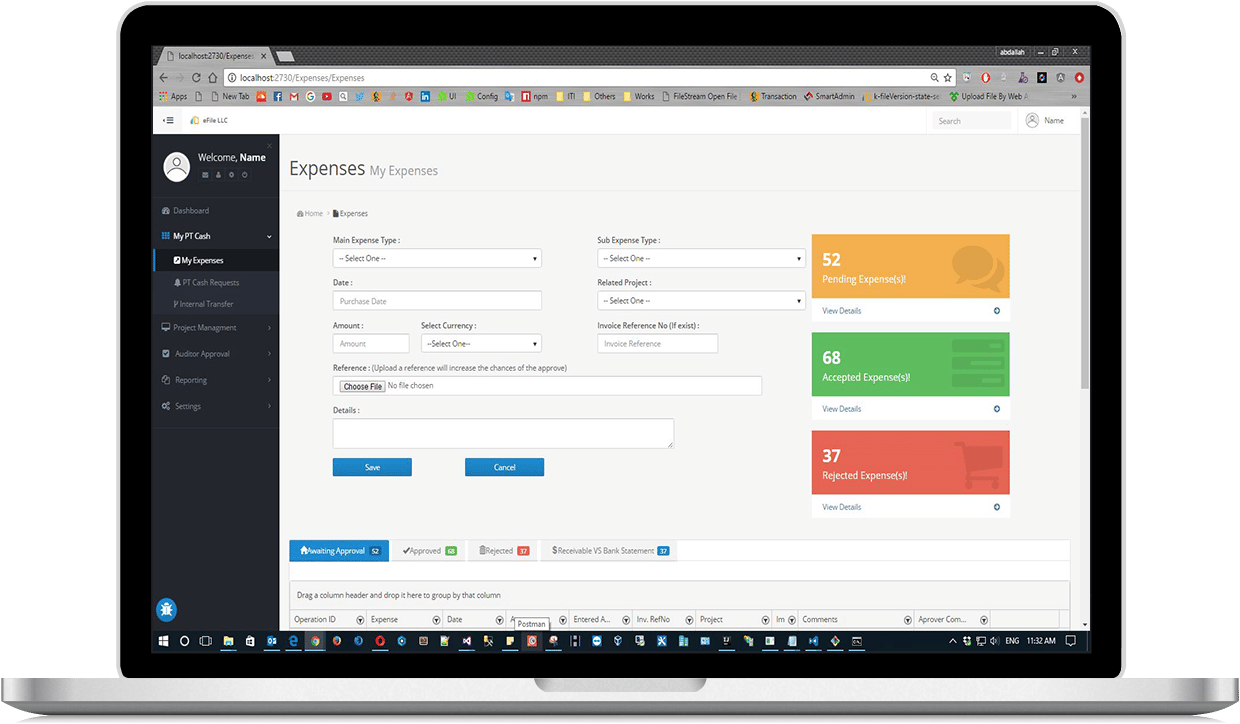Open the Expense column filter menu
The width and height of the screenshot is (1240, 724).
436,620
